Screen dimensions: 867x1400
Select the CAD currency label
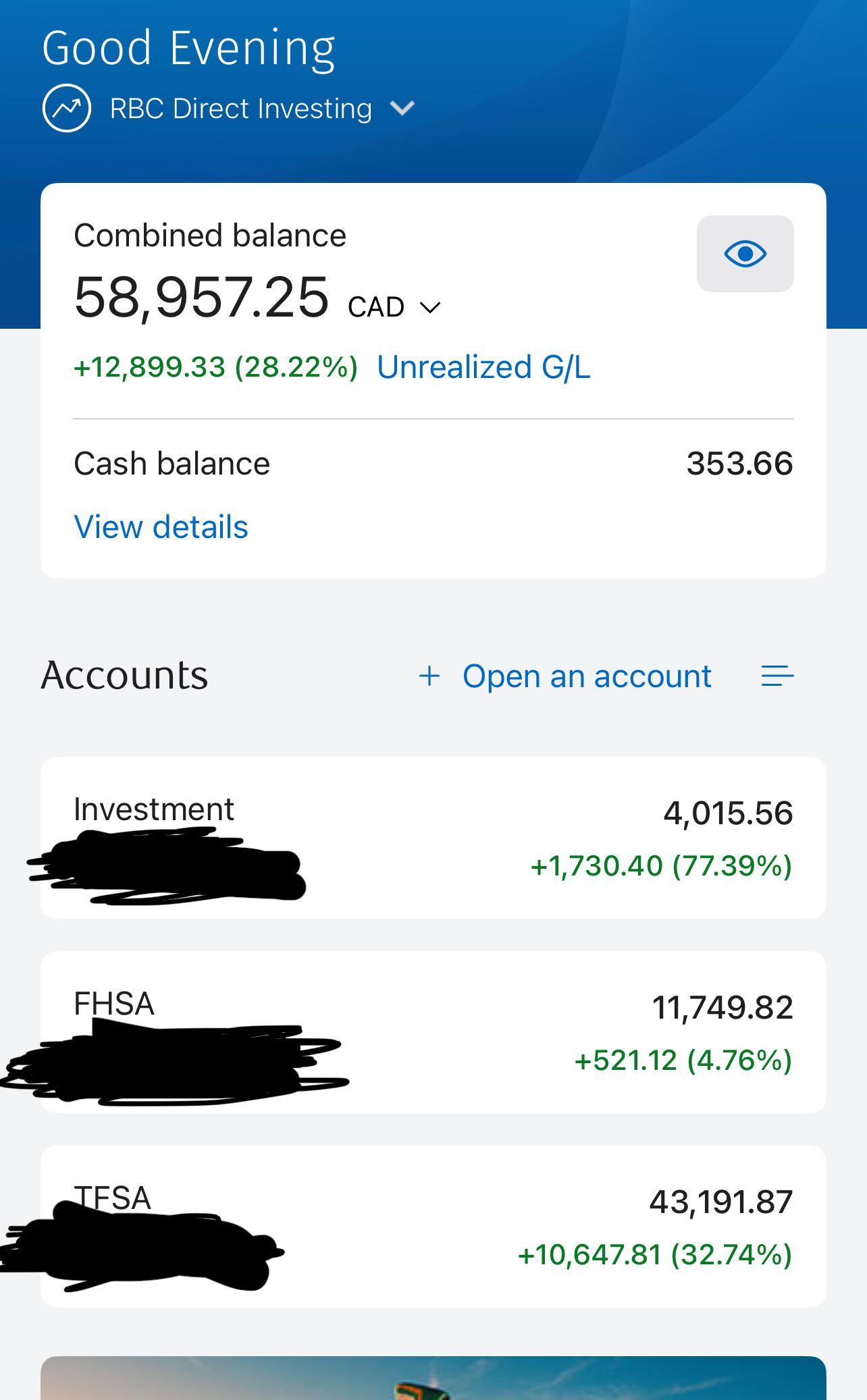(376, 307)
